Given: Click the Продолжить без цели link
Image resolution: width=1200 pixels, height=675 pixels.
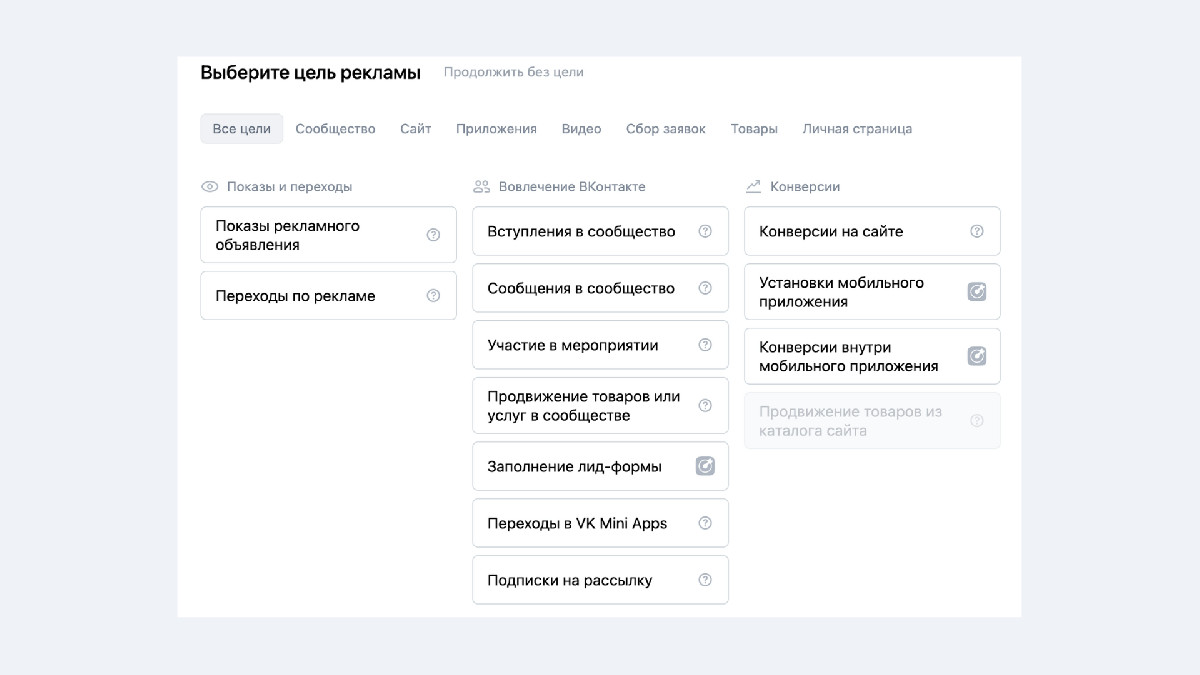Looking at the screenshot, I should (513, 72).
